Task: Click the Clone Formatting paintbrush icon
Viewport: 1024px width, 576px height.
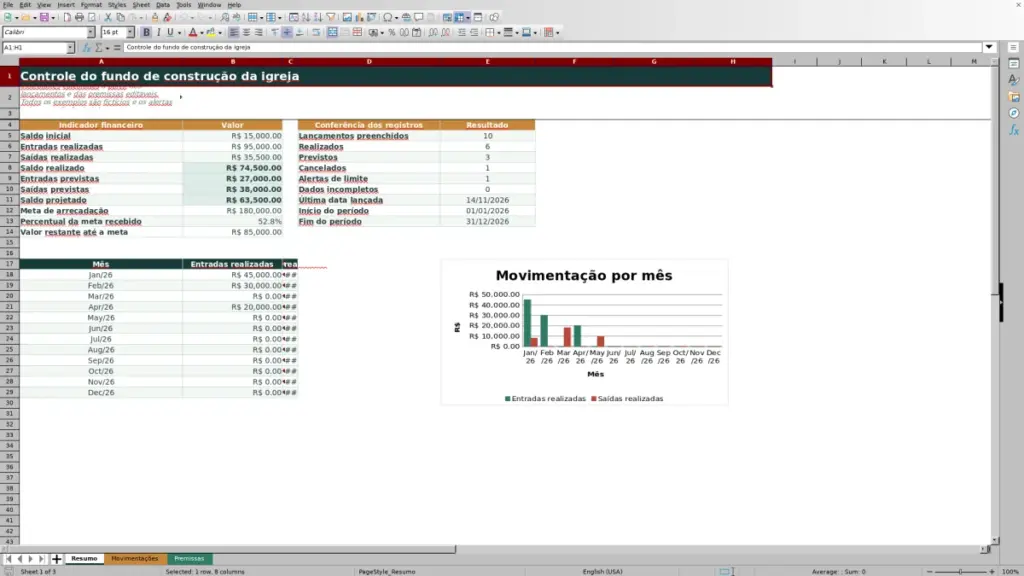Action: pos(155,18)
